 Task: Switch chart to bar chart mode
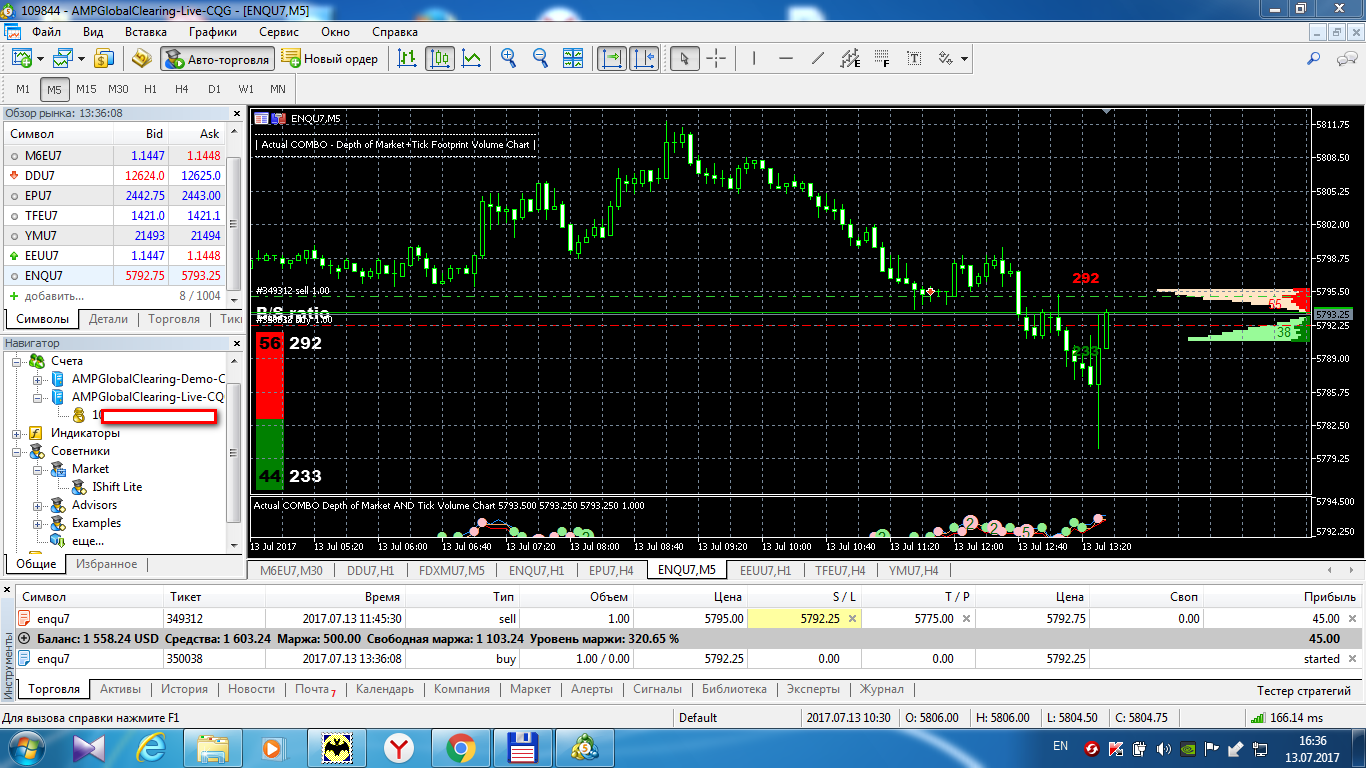click(x=407, y=59)
